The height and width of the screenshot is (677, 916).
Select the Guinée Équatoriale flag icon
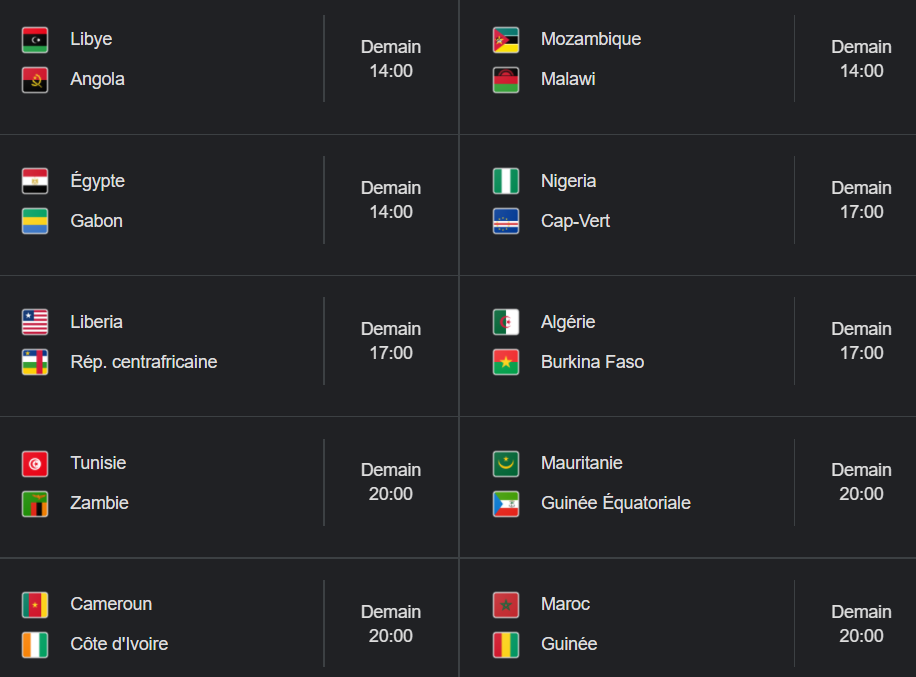[506, 504]
